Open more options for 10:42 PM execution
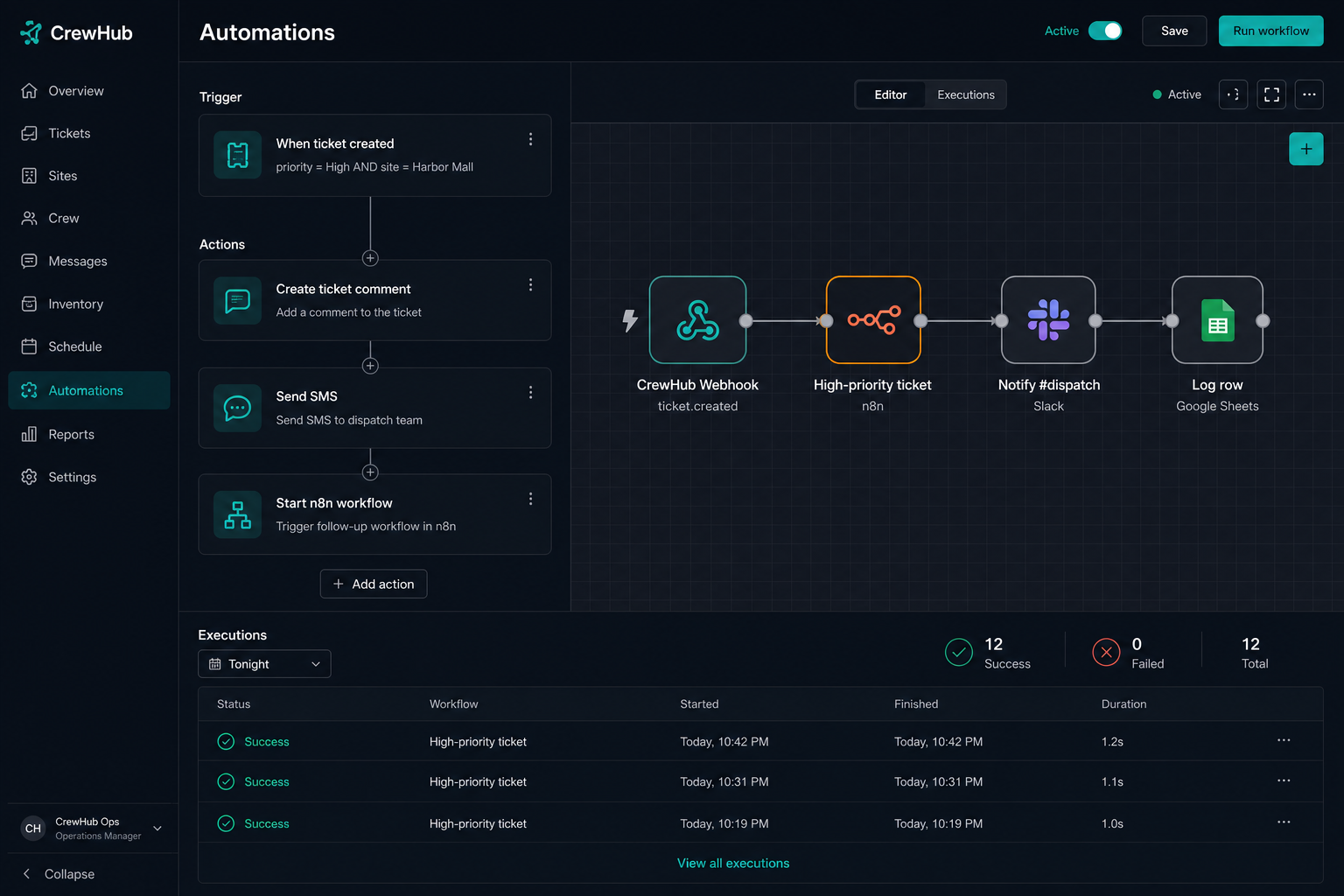The image size is (1344, 896). click(1284, 740)
